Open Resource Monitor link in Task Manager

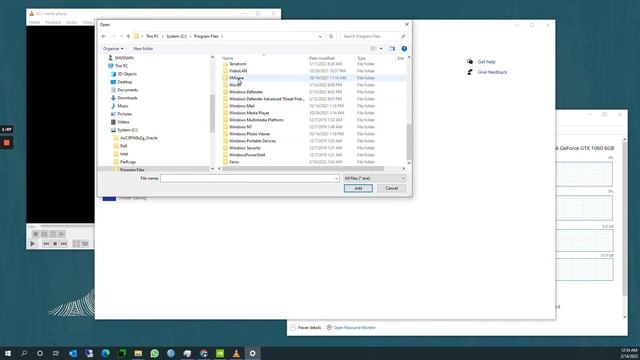click(x=354, y=327)
